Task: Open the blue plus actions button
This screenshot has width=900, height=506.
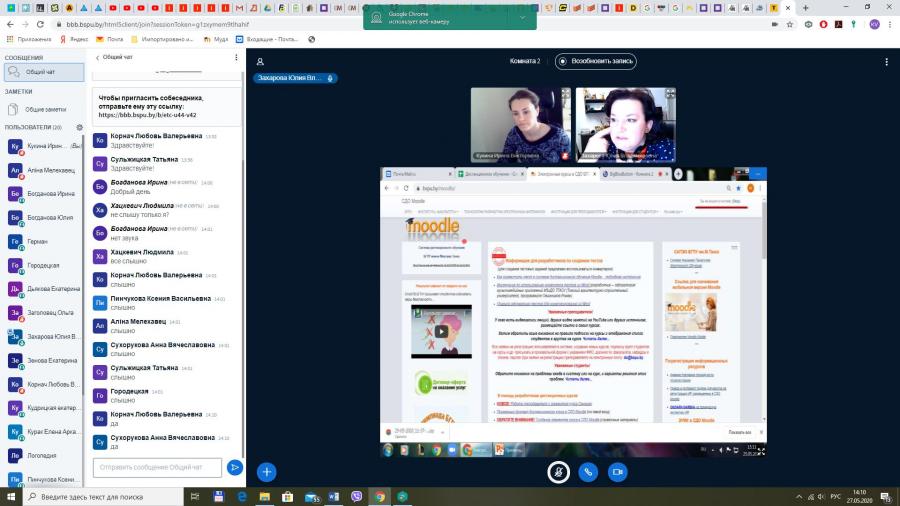Action: pos(266,472)
